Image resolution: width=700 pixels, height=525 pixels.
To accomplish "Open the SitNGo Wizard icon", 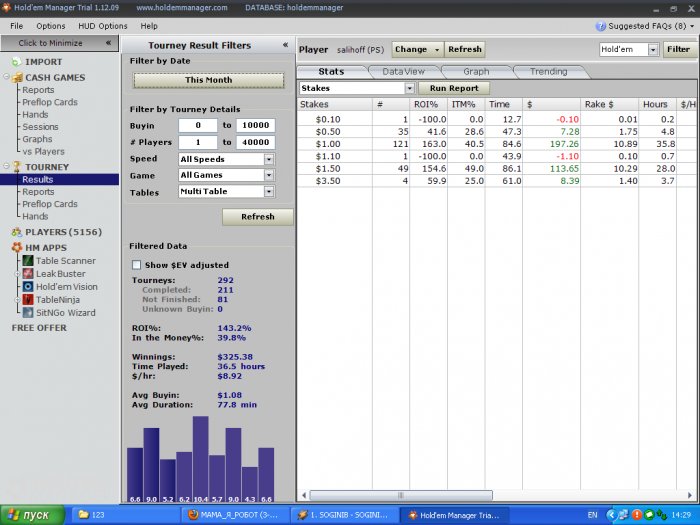I will 28,313.
